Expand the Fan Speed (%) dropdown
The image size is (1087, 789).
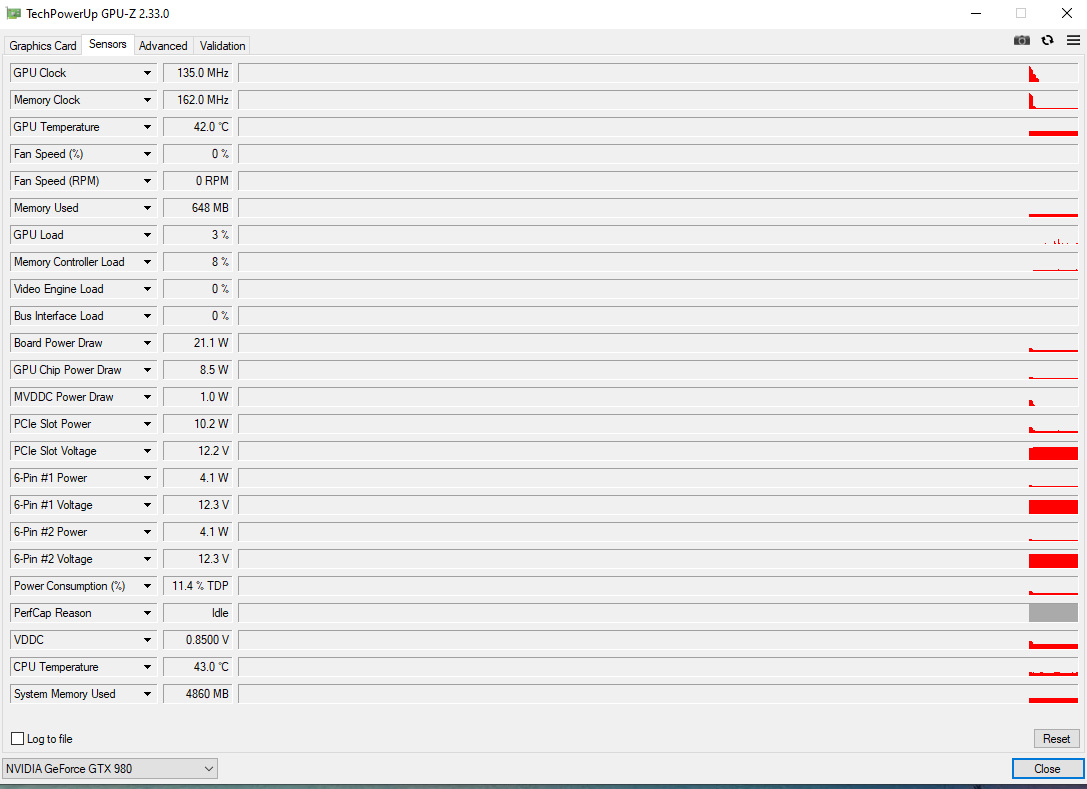tap(148, 154)
